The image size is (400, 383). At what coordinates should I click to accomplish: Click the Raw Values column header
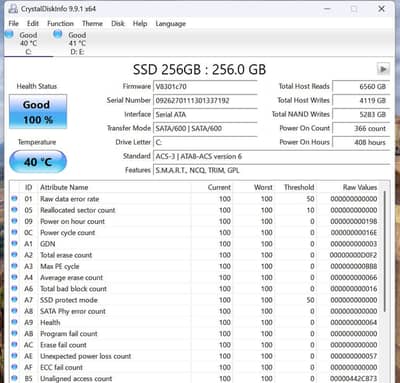(349, 187)
